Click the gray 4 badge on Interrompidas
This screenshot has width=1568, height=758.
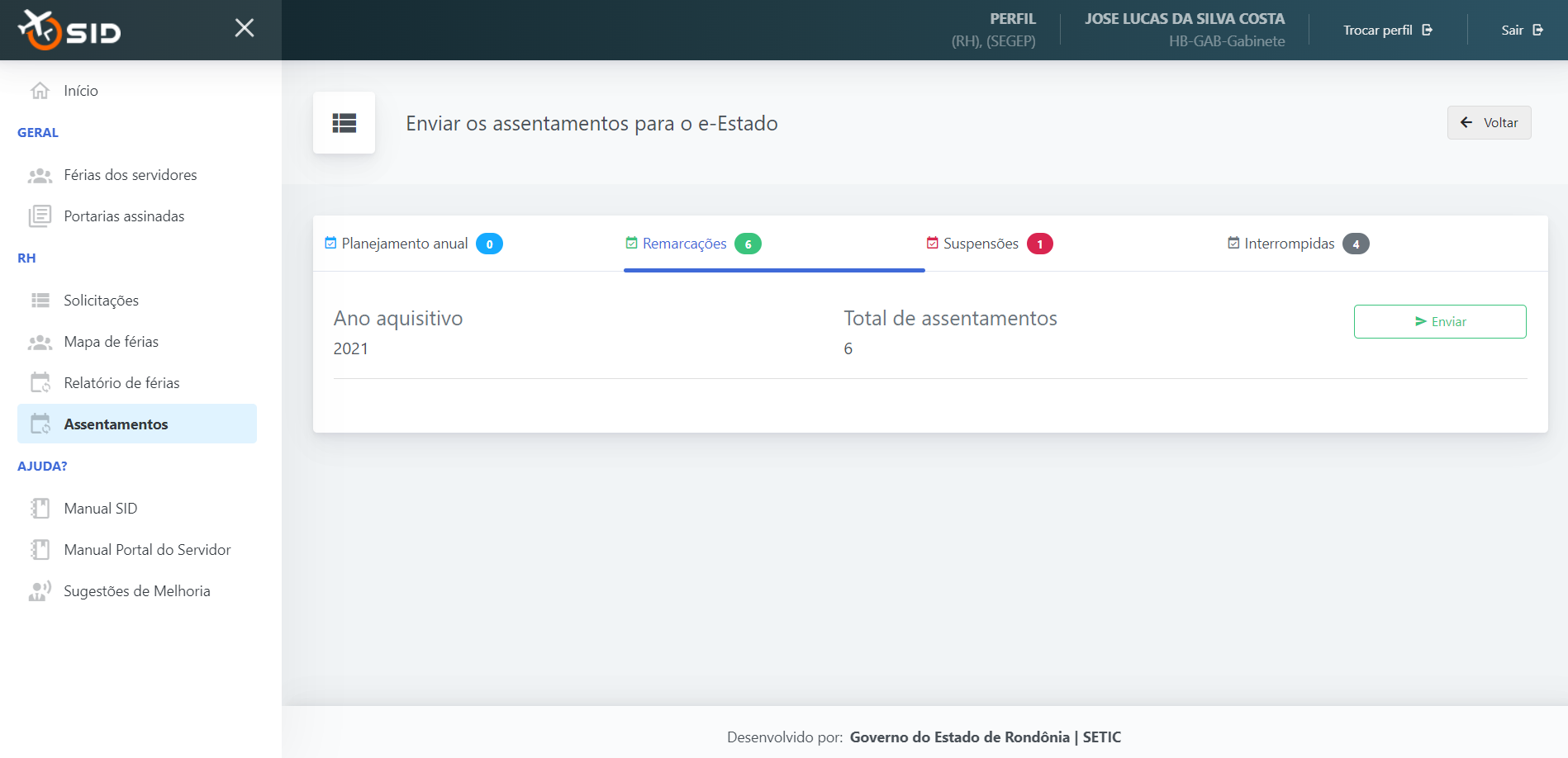click(1356, 244)
